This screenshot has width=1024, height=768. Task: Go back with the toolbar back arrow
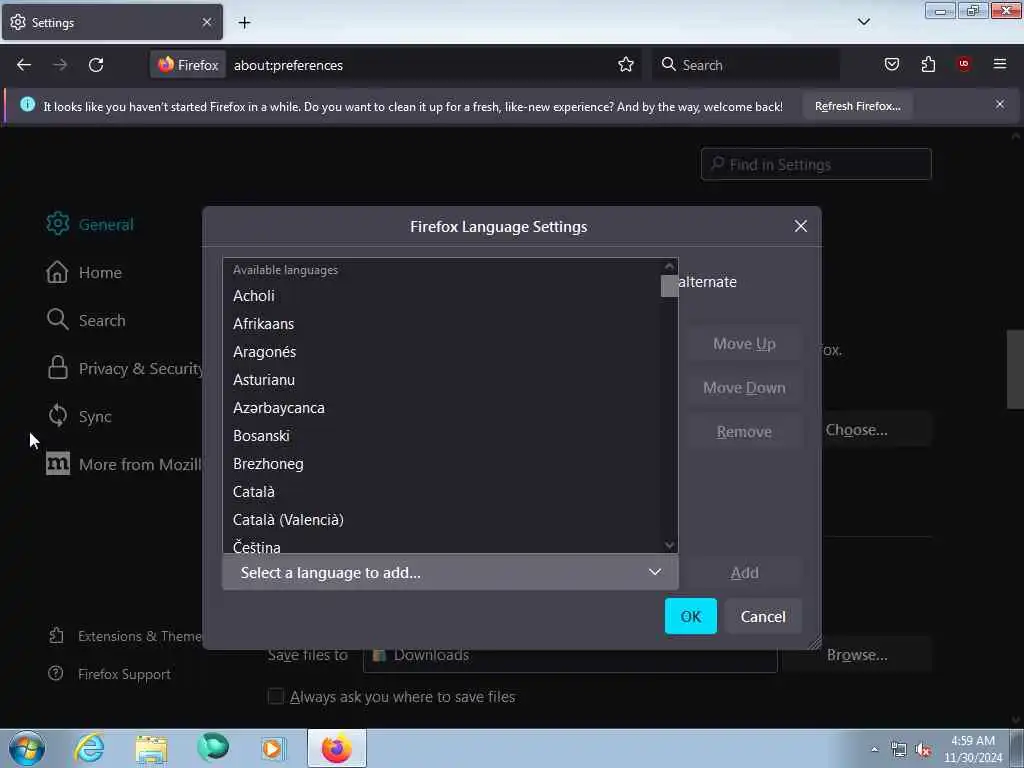pos(24,65)
